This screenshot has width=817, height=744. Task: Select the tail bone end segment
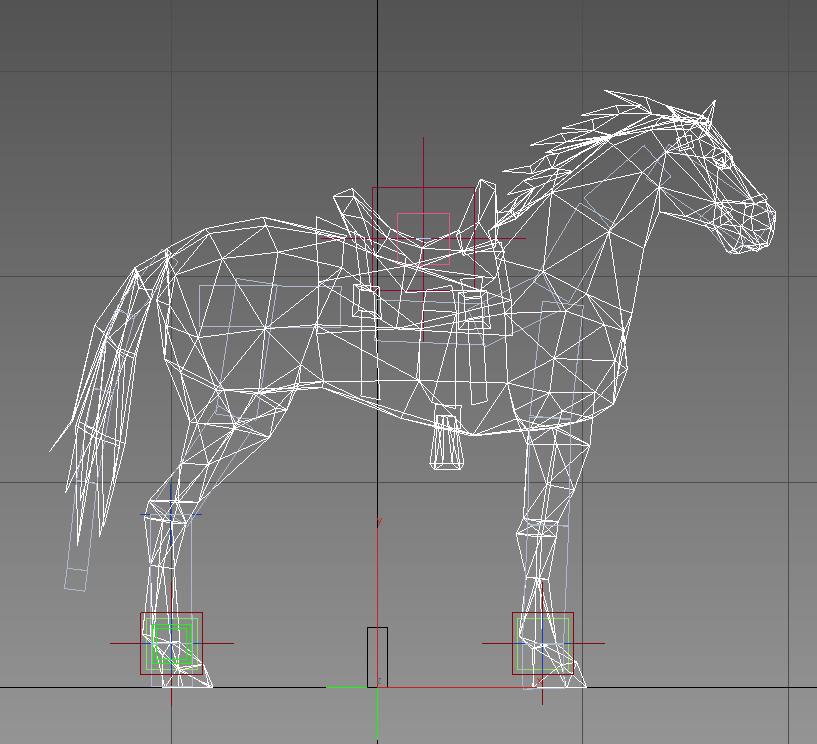(77, 577)
